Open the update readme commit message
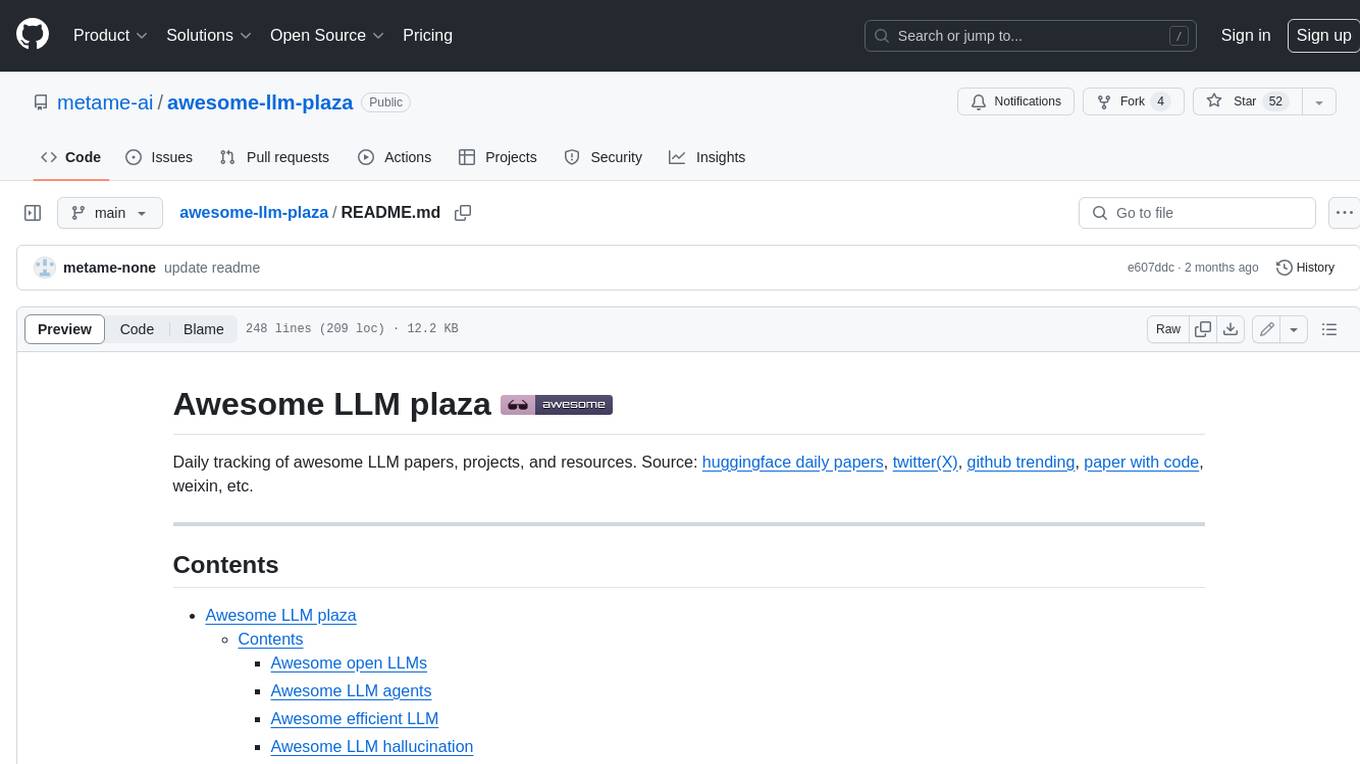 click(212, 267)
